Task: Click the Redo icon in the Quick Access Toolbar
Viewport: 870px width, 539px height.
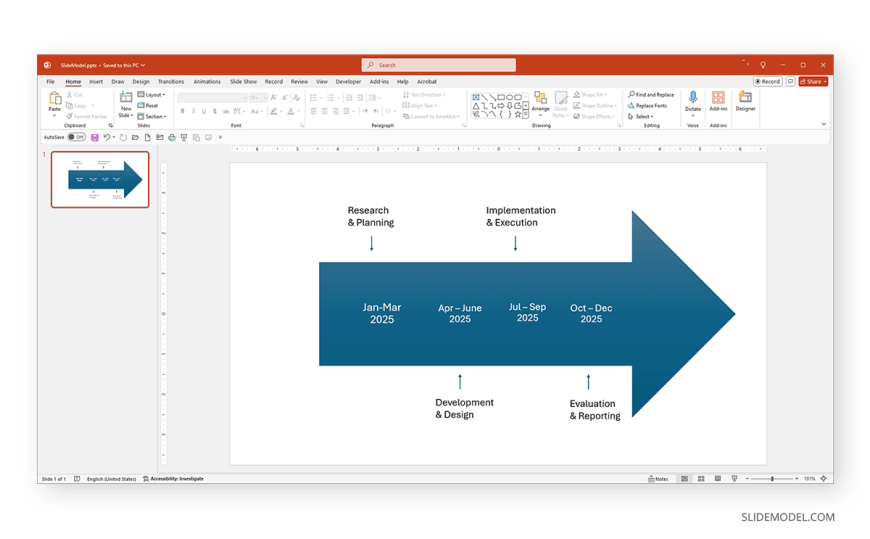Action: tap(123, 137)
